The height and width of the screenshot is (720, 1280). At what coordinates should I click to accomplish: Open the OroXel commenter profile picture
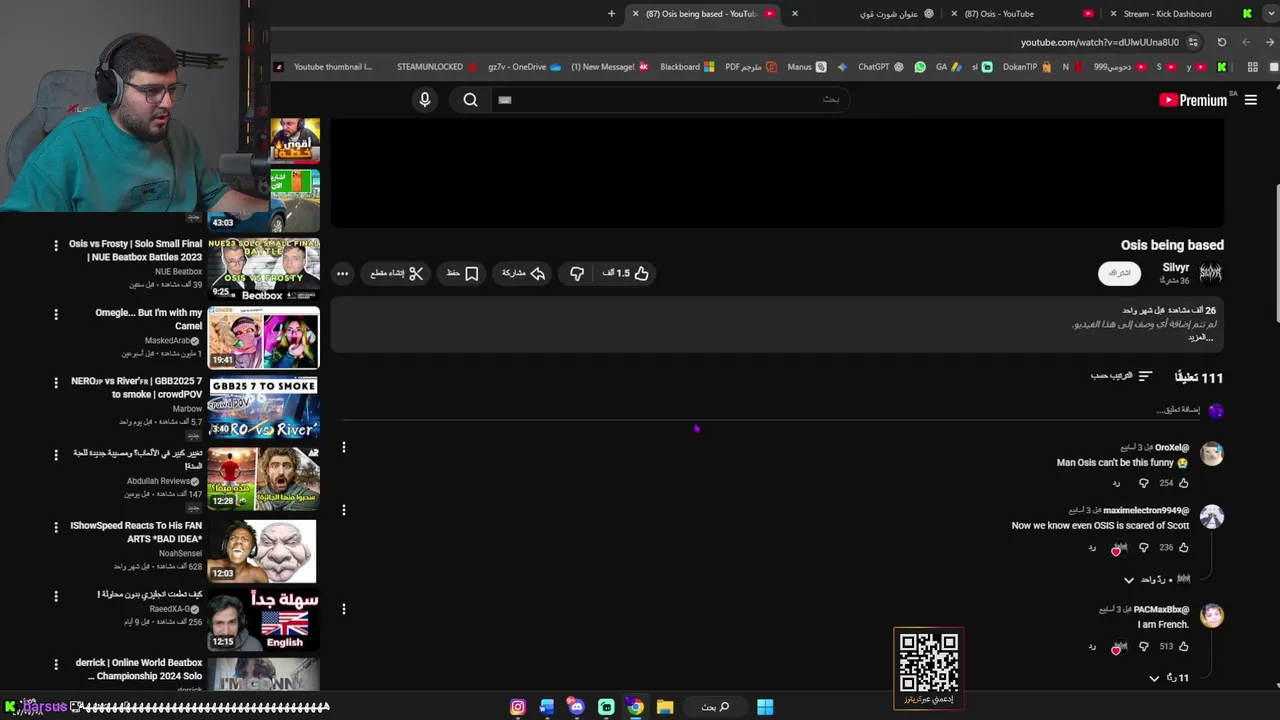click(x=1212, y=454)
